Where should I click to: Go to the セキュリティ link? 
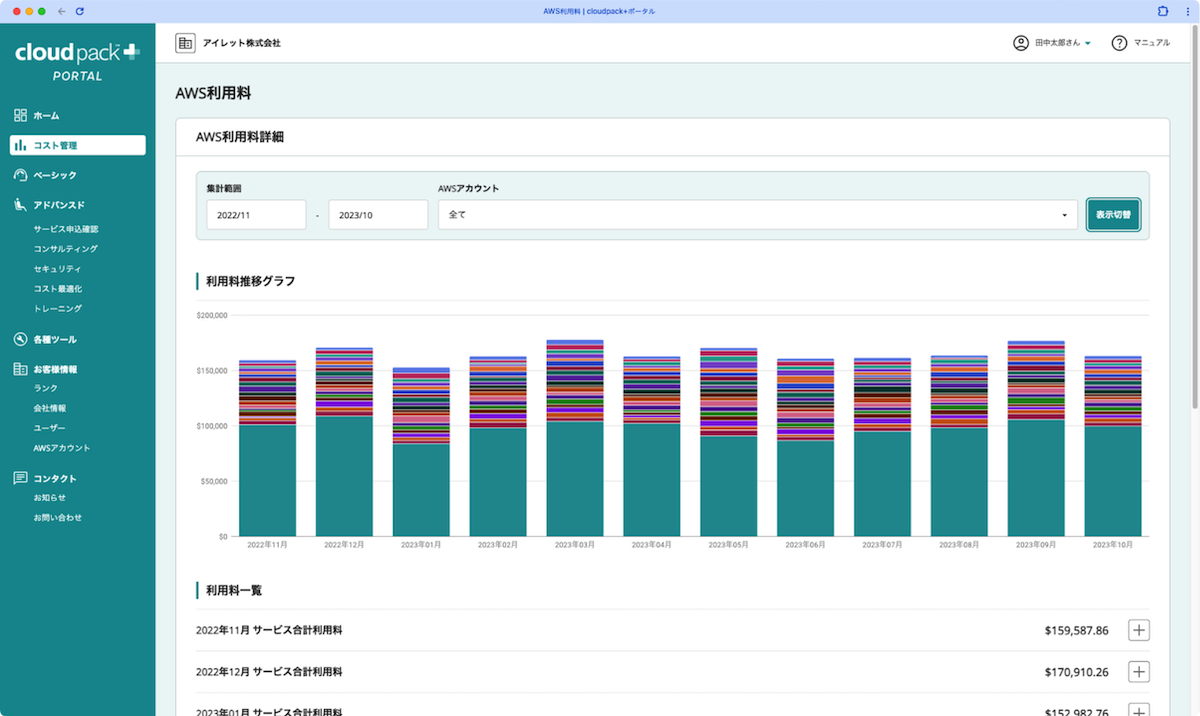coord(58,269)
